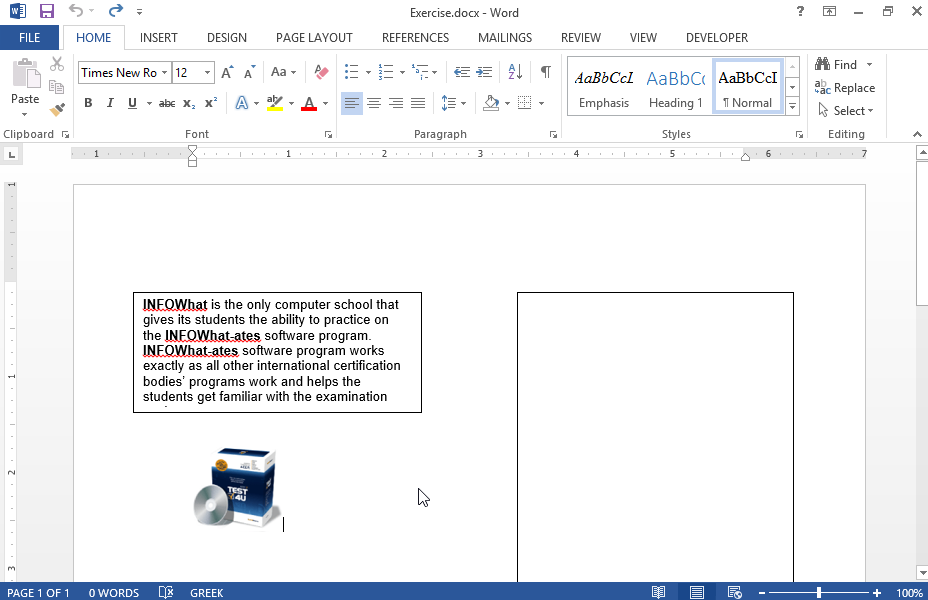Open the font name dropdown
Screen dimensions: 928x600
click(165, 73)
